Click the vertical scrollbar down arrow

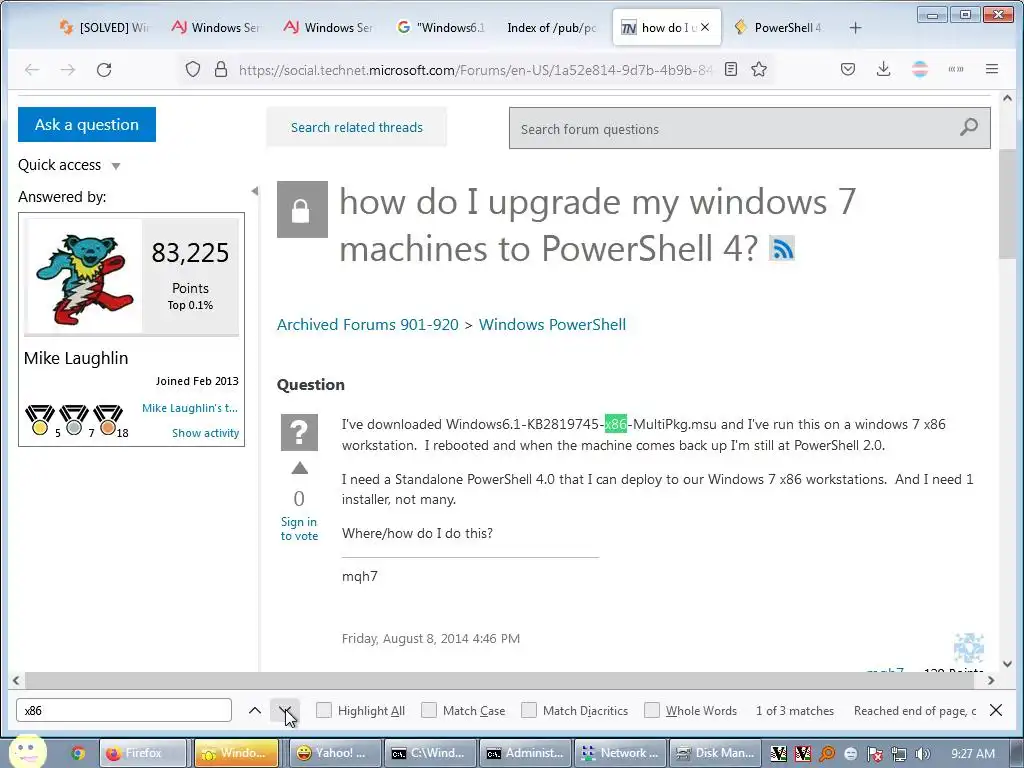pos(1007,664)
